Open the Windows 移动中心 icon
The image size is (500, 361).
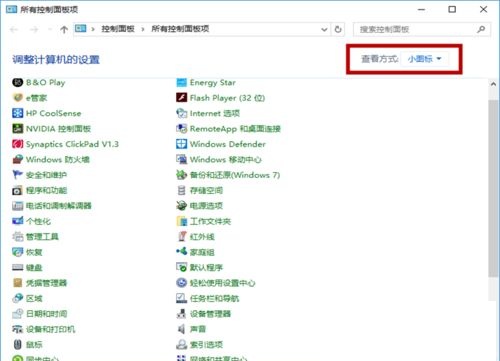(181, 159)
